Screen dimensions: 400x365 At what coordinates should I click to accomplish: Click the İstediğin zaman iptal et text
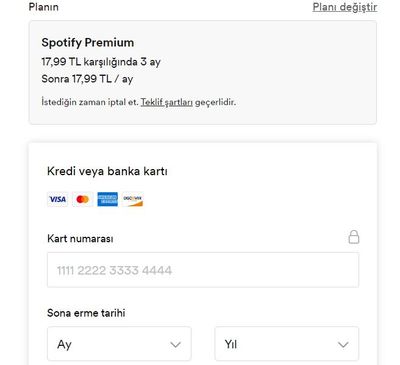[x=90, y=102]
